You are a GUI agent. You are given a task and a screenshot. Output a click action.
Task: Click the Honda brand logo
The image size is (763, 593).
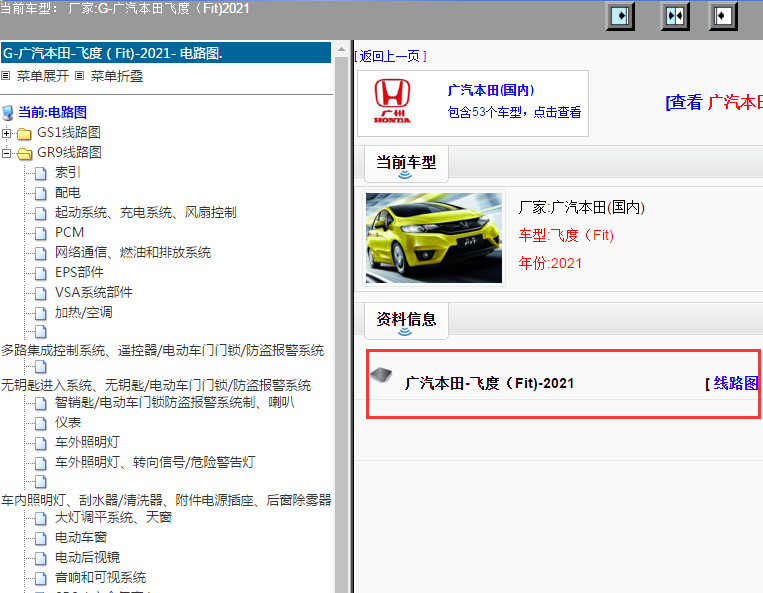click(392, 101)
